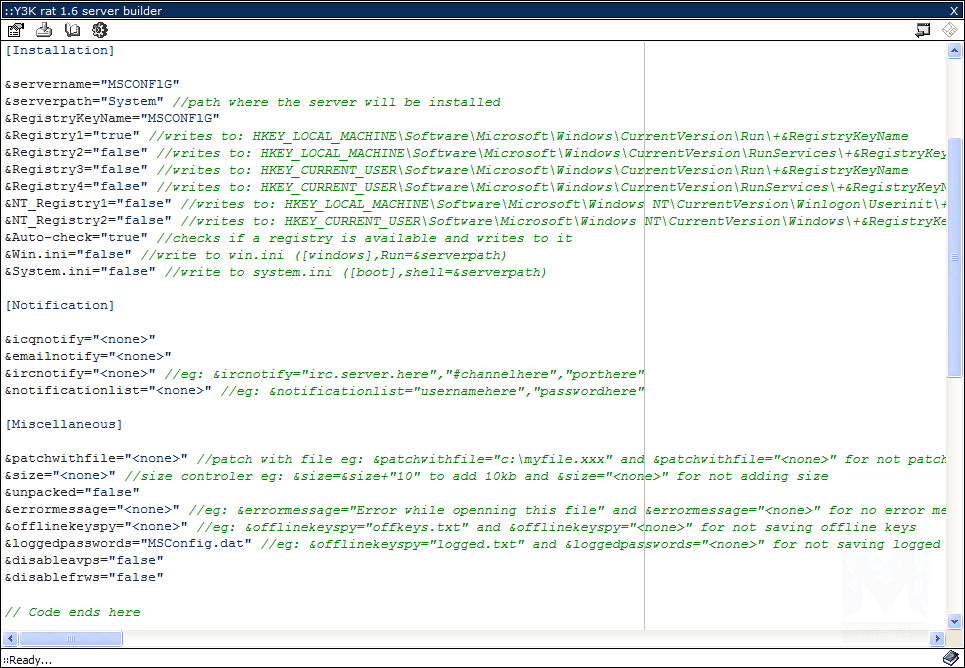Image resolution: width=965 pixels, height=668 pixels.
Task: Click the vertical scrollbar up arrow
Action: pos(954,50)
